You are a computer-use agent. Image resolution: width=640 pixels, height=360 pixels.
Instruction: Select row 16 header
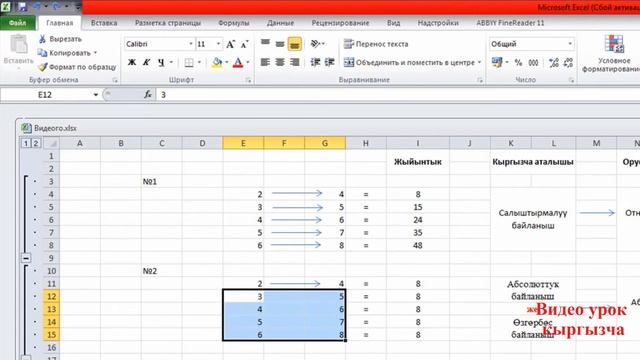click(x=51, y=347)
